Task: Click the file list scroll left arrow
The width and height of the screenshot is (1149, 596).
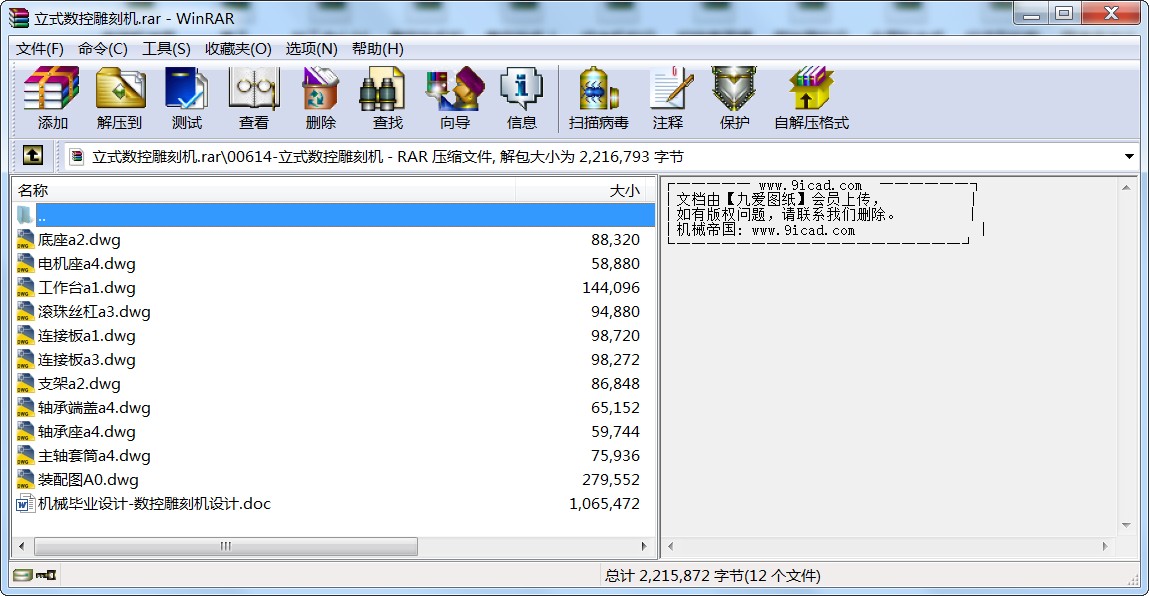Action: coord(21,546)
